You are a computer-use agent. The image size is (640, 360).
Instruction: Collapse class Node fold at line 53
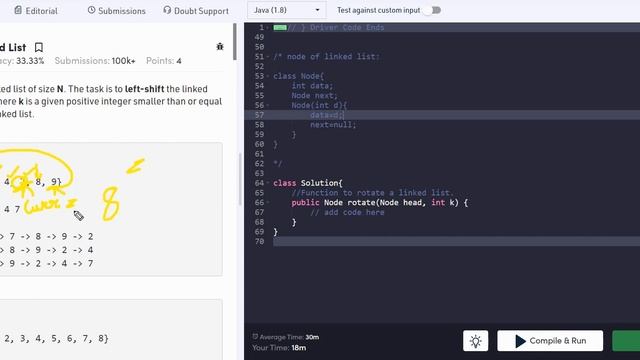[x=268, y=76]
